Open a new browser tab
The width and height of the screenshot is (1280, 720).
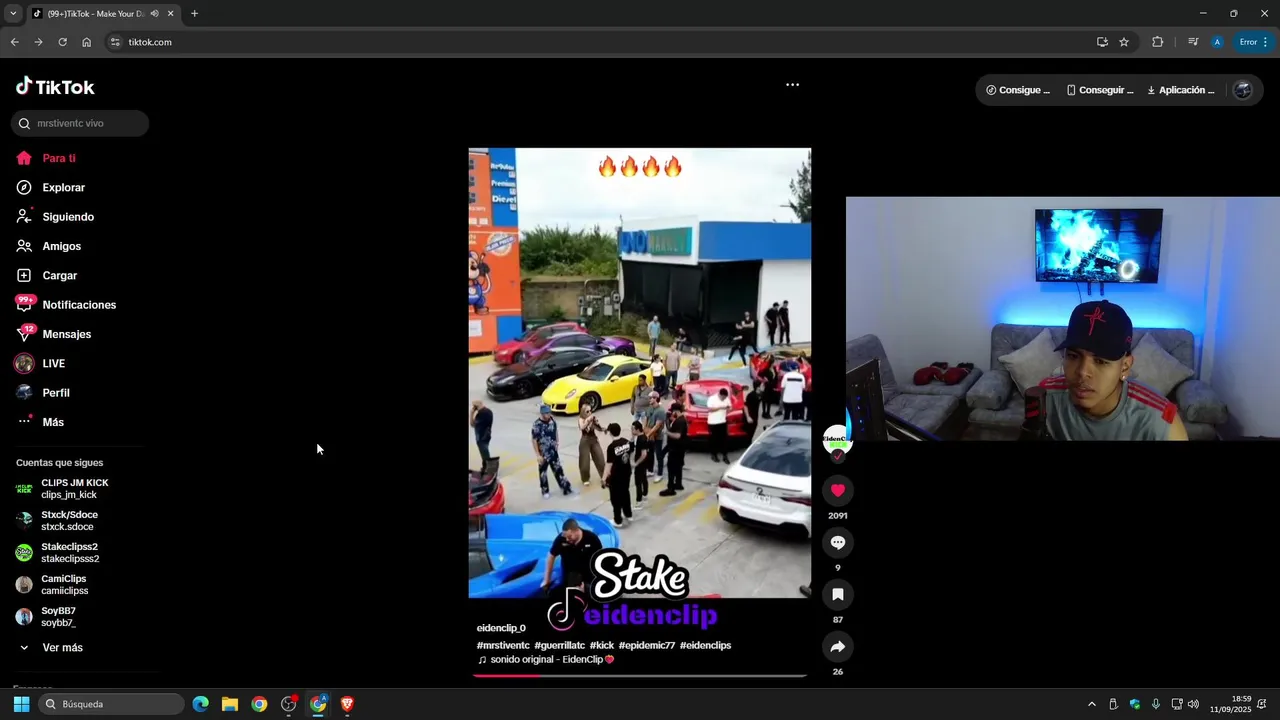coord(194,14)
